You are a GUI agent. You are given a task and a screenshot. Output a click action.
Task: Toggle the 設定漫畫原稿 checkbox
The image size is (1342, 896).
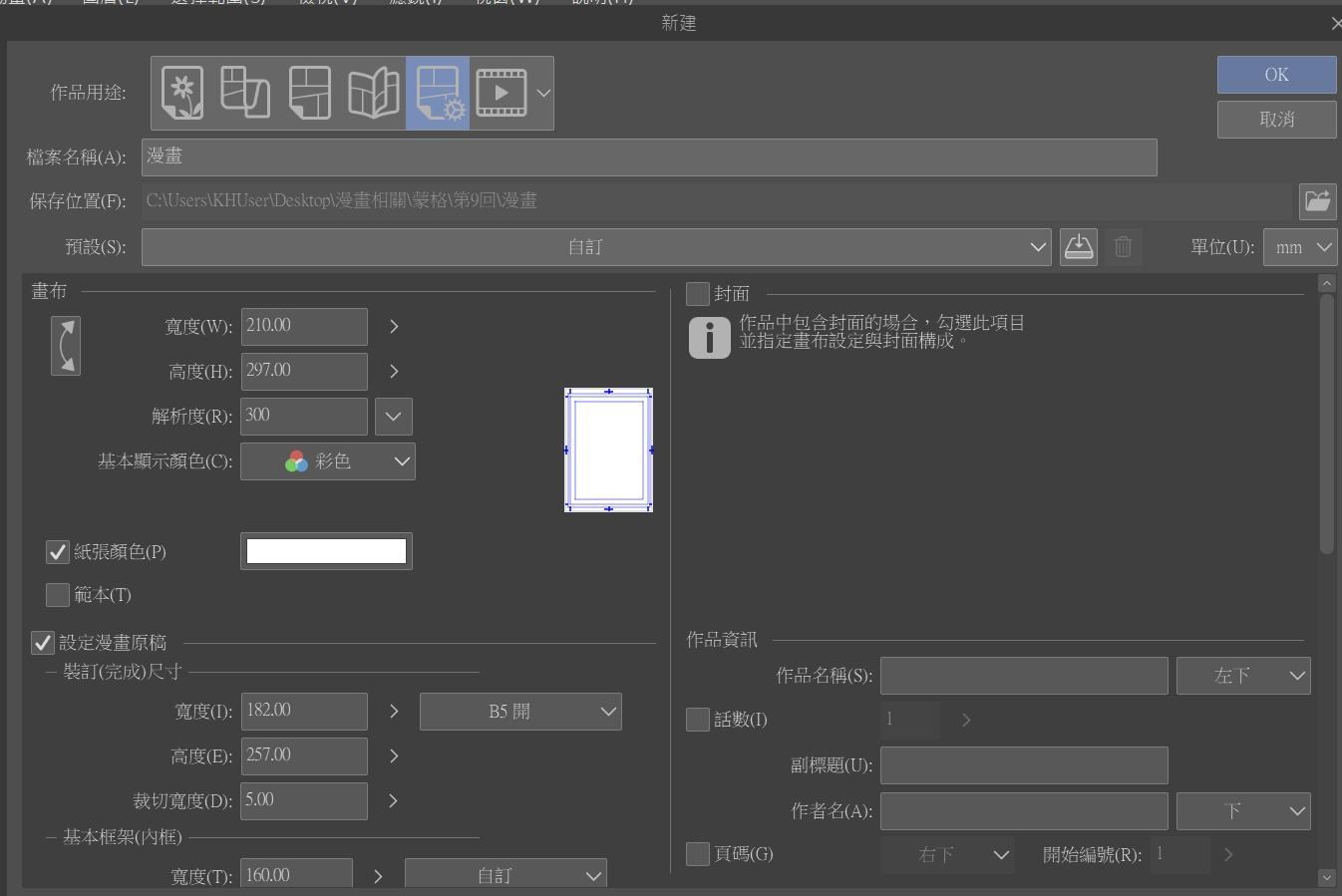point(42,643)
